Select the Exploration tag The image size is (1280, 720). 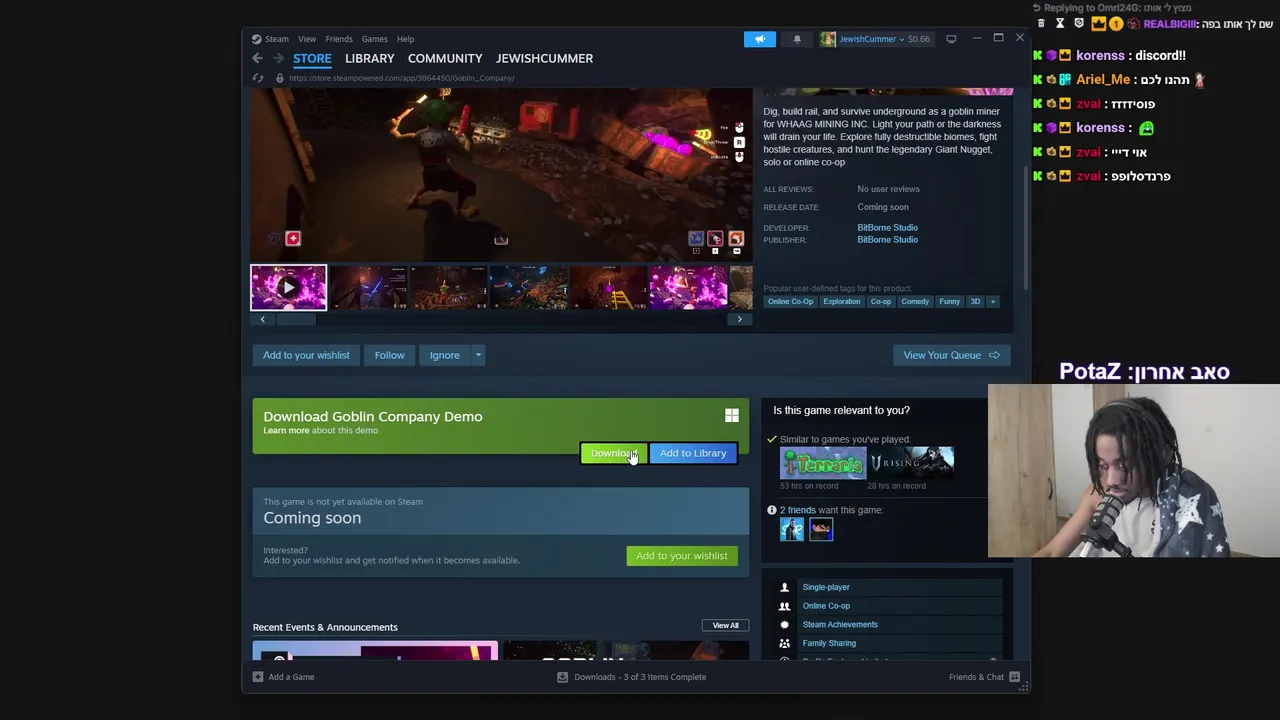pyautogui.click(x=842, y=301)
